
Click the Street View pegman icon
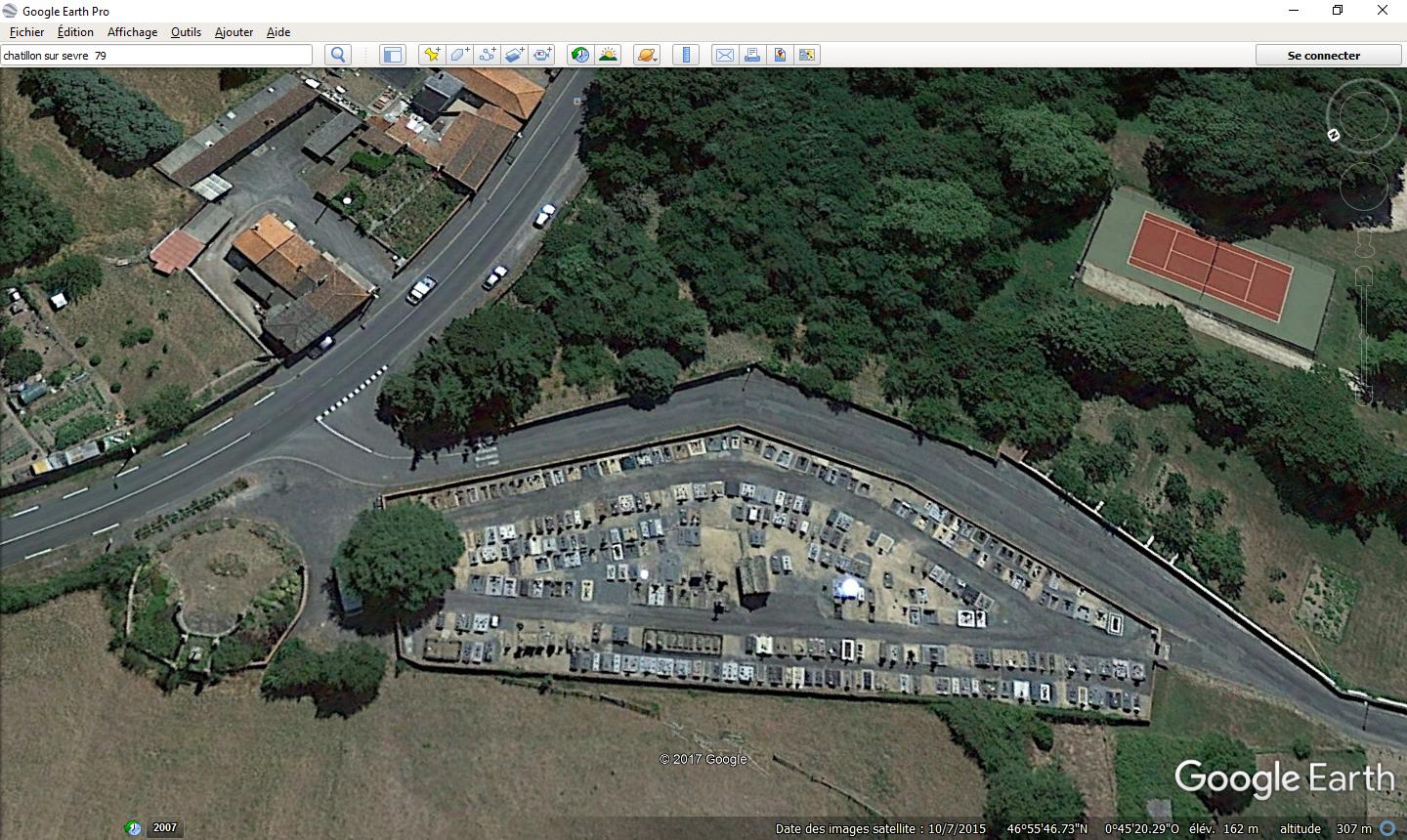(x=1364, y=244)
